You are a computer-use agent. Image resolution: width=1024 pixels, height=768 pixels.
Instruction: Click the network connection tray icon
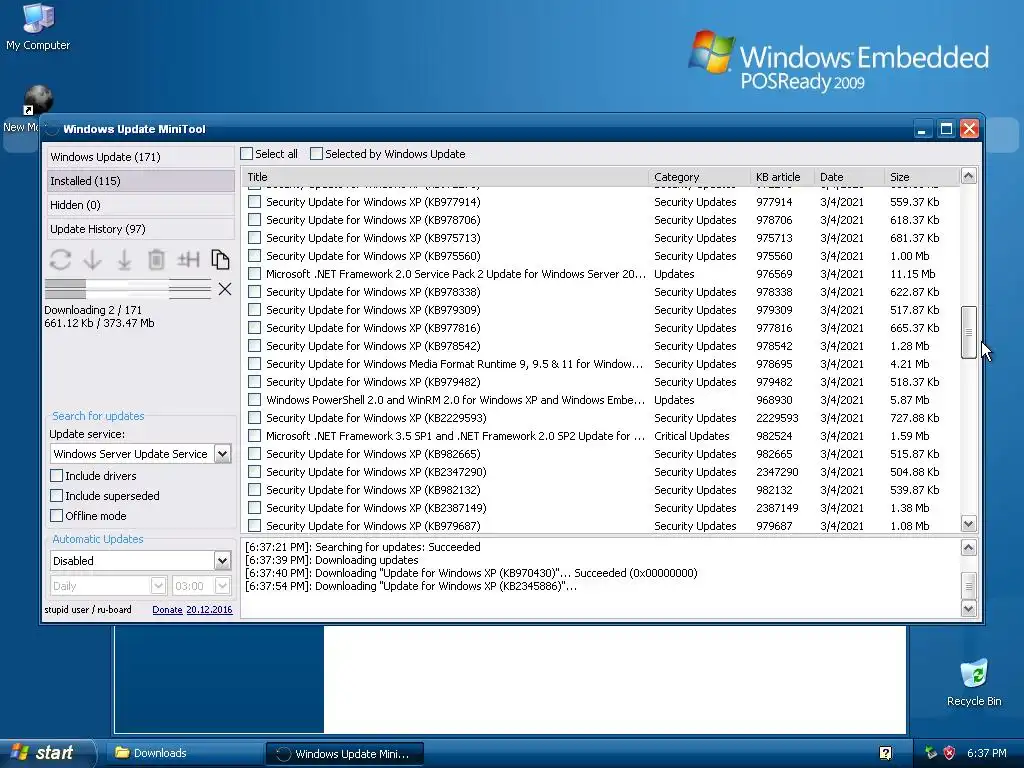coord(931,753)
